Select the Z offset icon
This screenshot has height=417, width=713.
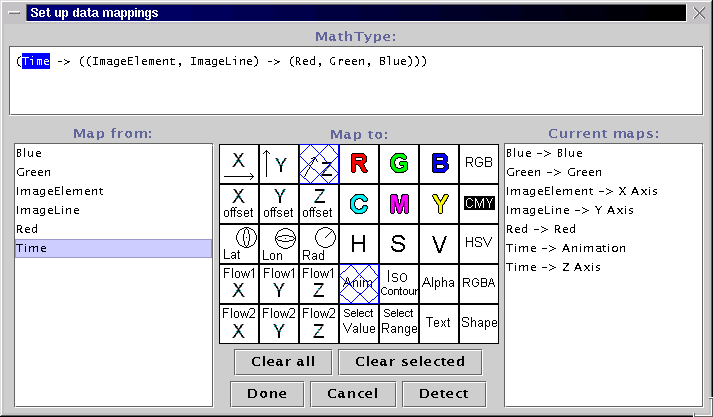click(319, 204)
